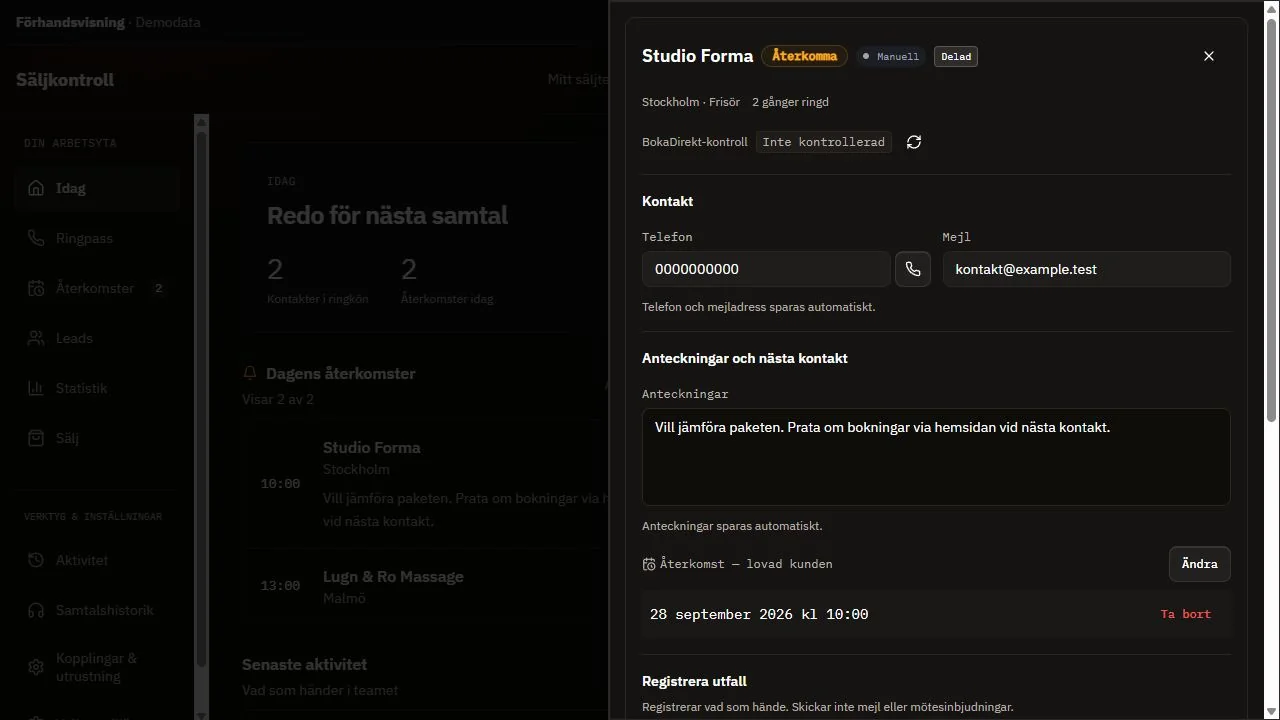Click the Säljkontroll app title

tap(65, 80)
